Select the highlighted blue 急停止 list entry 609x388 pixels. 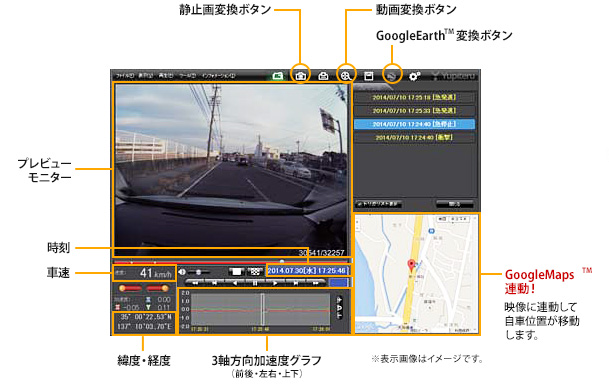pyautogui.click(x=414, y=124)
